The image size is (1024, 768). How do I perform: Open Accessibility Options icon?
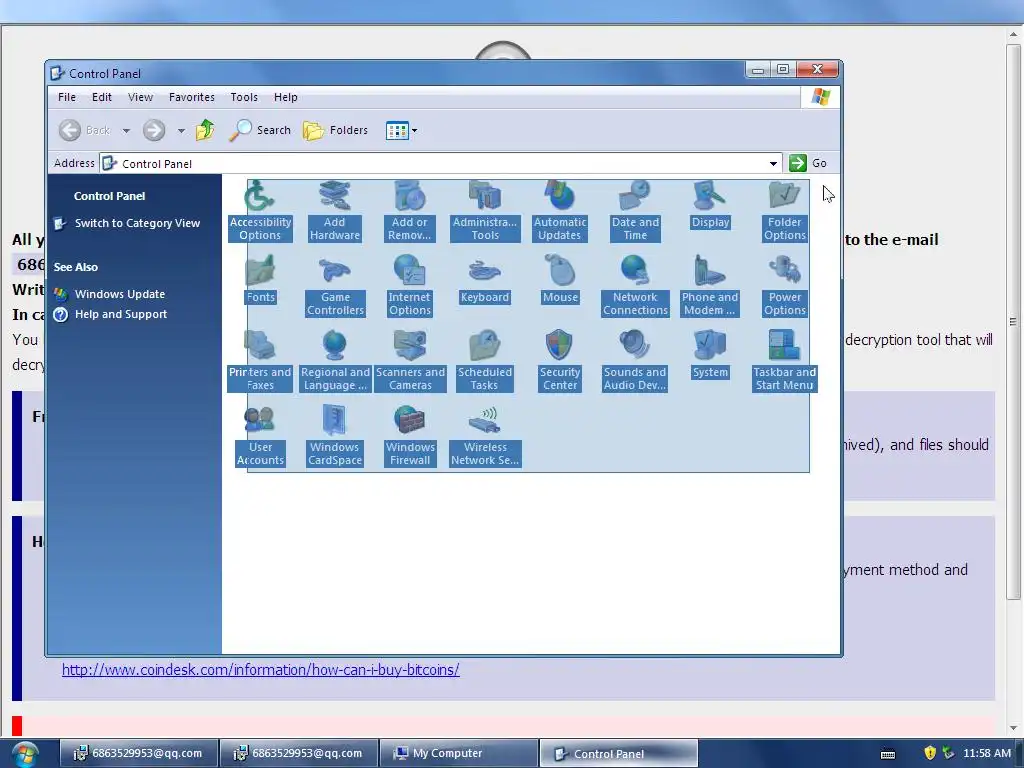tap(260, 210)
